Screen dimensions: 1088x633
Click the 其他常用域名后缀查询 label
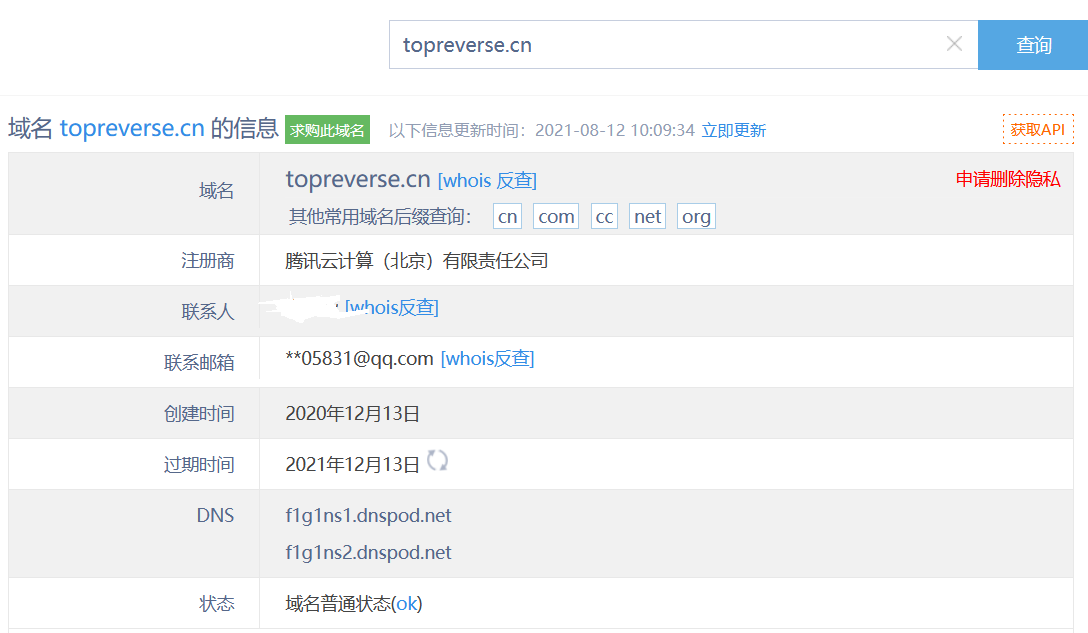click(x=380, y=217)
